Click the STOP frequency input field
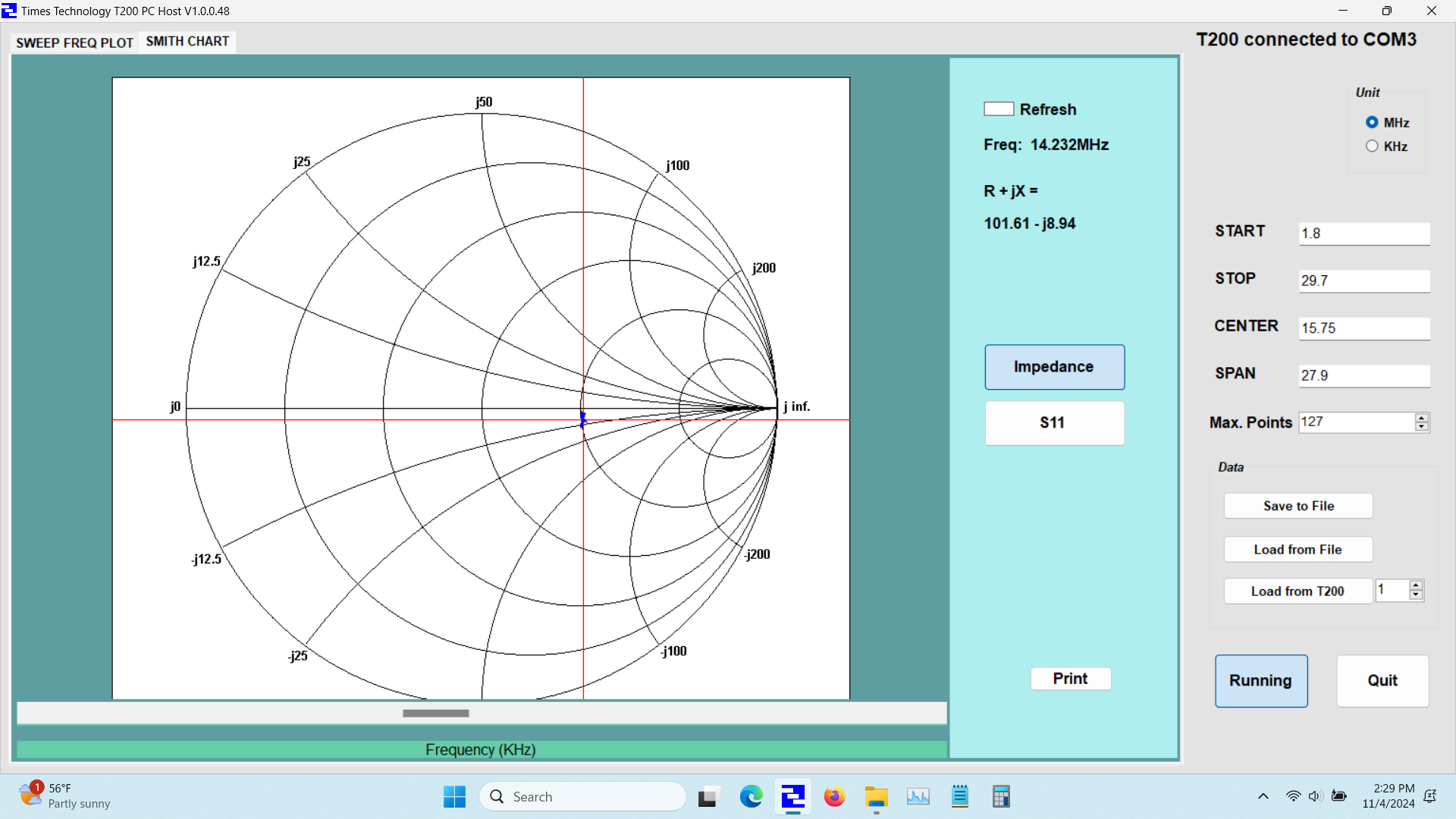 [x=1364, y=281]
